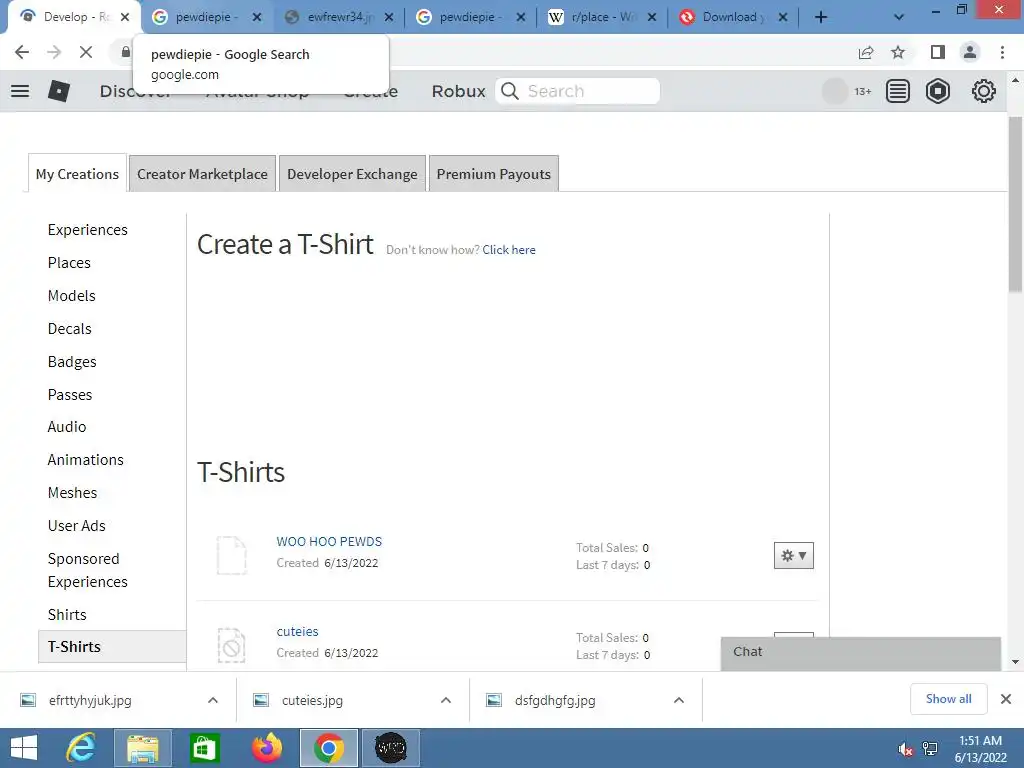Go back with the browser back arrow

point(22,52)
